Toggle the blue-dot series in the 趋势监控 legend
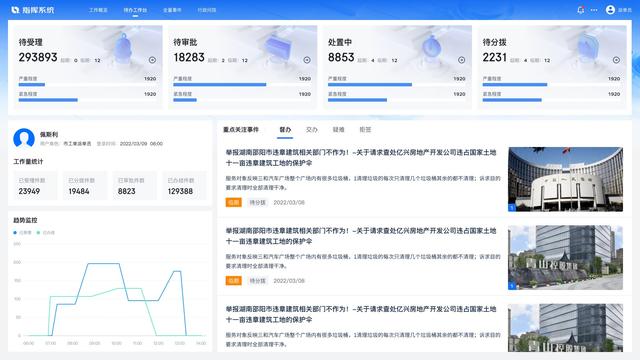The height and width of the screenshot is (360, 640). 22,233
